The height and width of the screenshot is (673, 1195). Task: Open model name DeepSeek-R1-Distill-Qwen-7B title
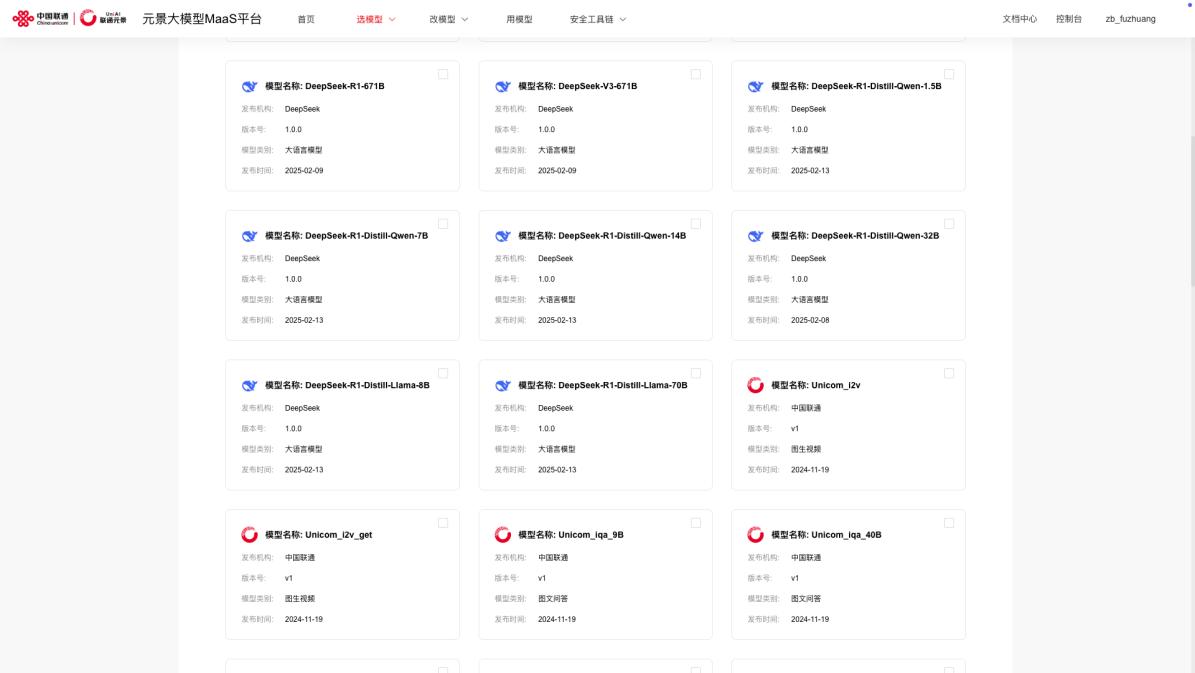(x=346, y=236)
